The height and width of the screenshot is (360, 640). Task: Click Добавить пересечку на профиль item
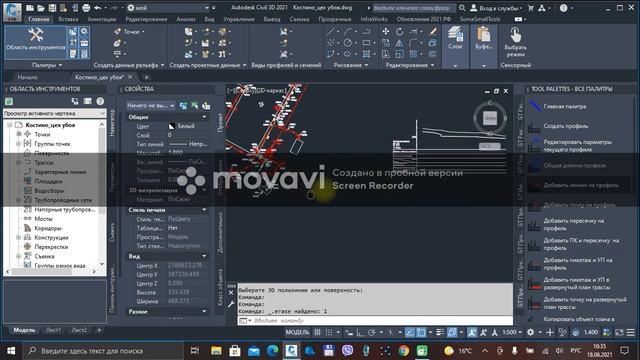click(x=573, y=224)
